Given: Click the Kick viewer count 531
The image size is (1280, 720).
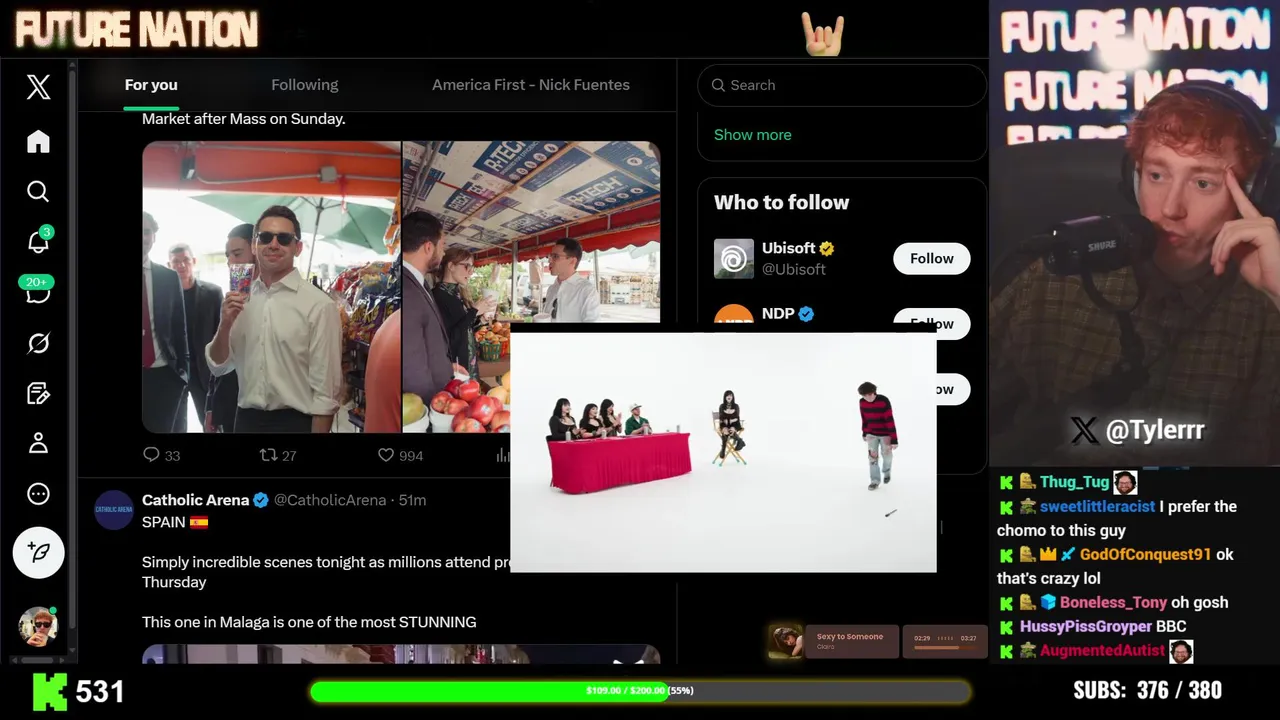Looking at the screenshot, I should pos(100,691).
